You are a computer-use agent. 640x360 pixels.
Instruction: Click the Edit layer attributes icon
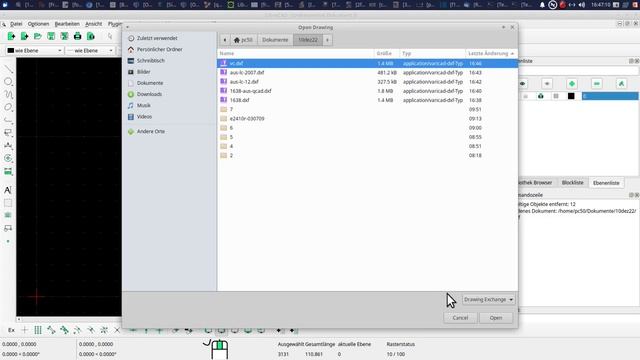[x=621, y=84]
